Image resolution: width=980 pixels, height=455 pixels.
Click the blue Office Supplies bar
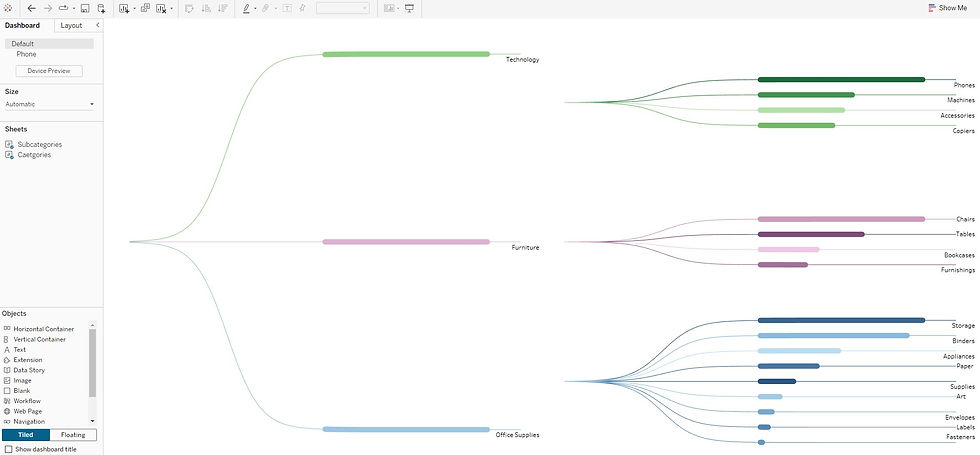pos(406,429)
